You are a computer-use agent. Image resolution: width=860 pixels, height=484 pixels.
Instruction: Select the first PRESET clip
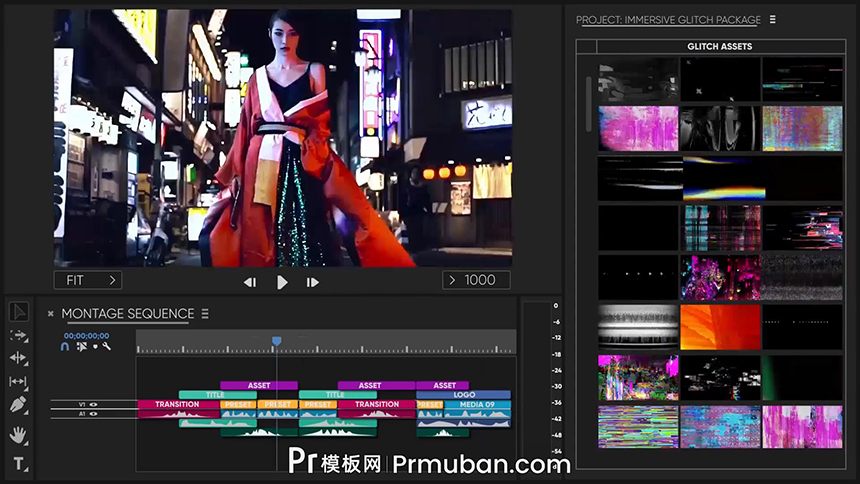coord(238,404)
